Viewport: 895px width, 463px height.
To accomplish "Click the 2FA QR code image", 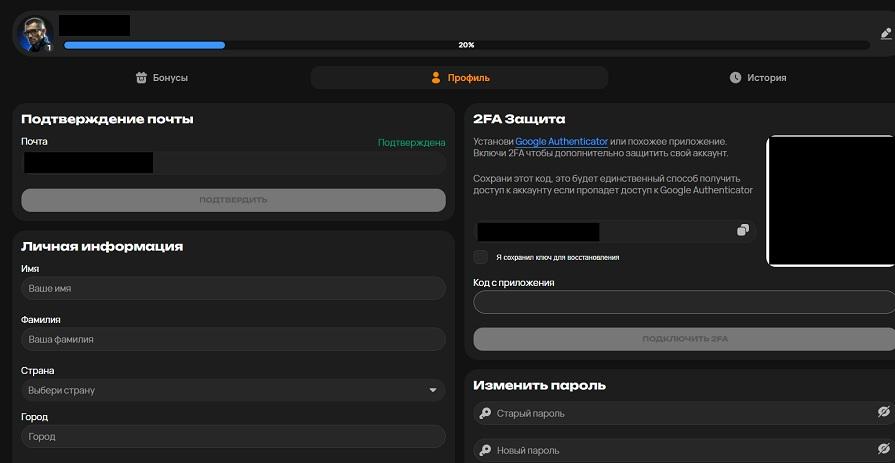I will [x=831, y=201].
